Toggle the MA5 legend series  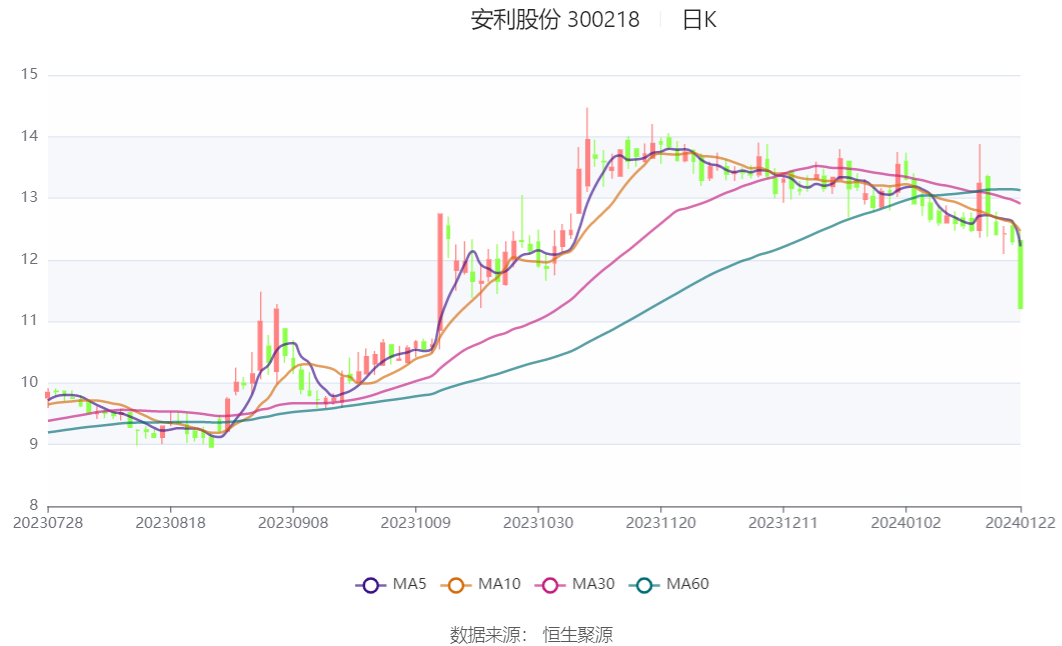[391, 584]
